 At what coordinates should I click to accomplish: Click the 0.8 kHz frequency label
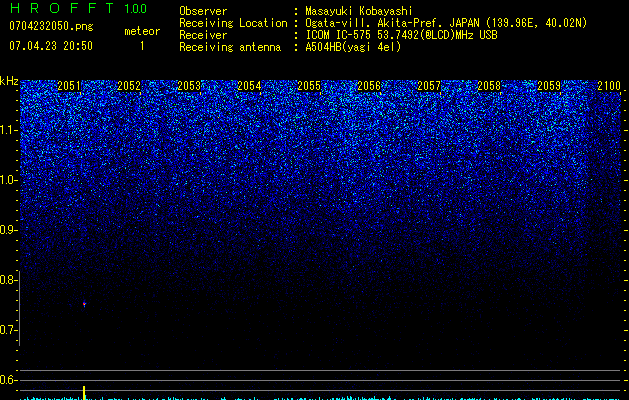(x=9, y=280)
